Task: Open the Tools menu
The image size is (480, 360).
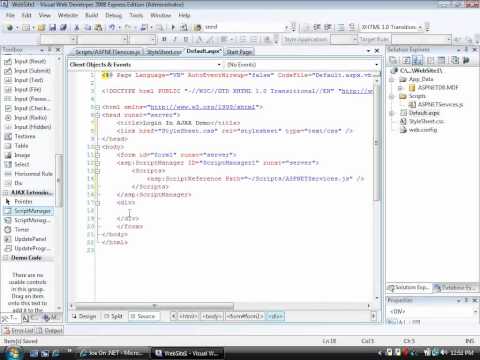Action: (x=136, y=15)
